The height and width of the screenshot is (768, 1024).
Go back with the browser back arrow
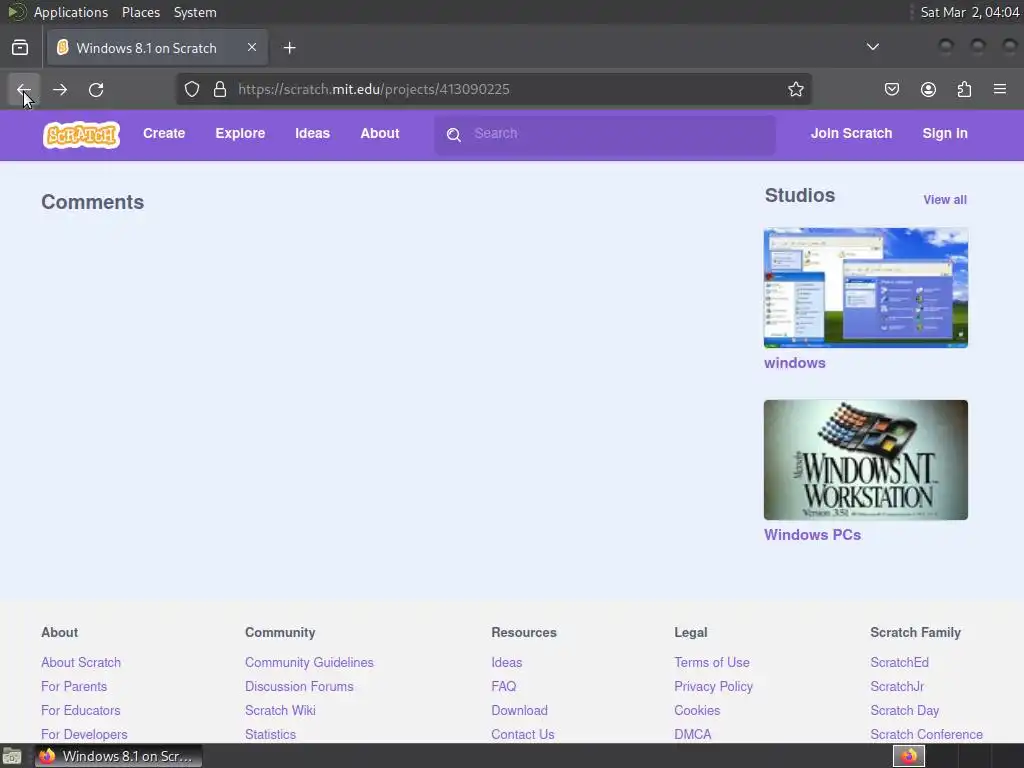(24, 89)
